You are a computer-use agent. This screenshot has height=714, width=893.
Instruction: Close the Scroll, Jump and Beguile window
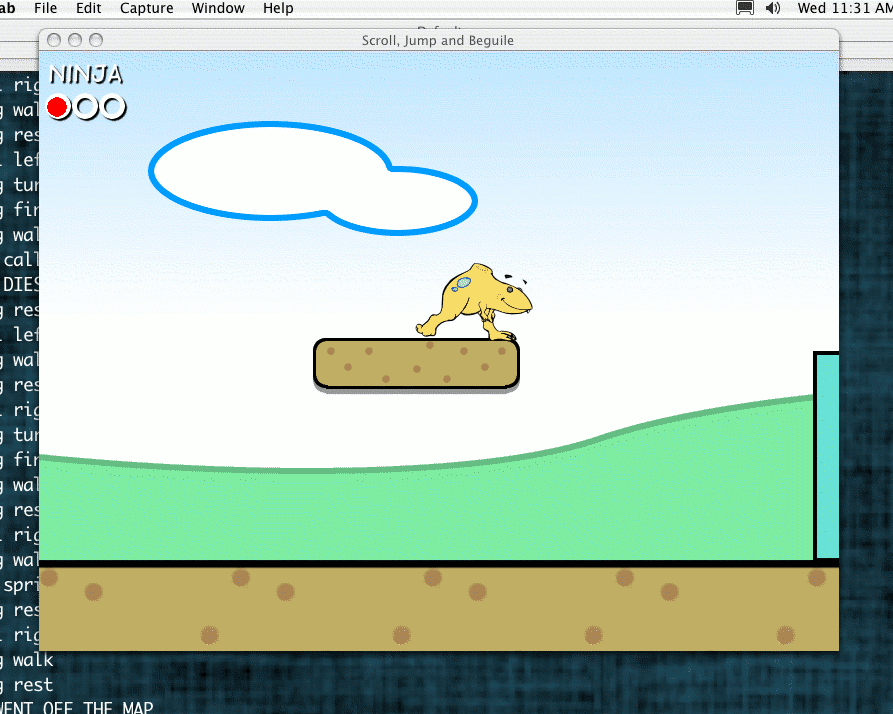(x=53, y=40)
